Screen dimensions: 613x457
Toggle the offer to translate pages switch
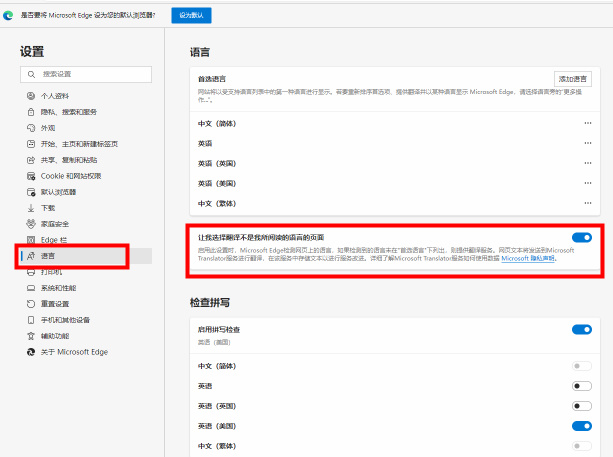coord(582,237)
